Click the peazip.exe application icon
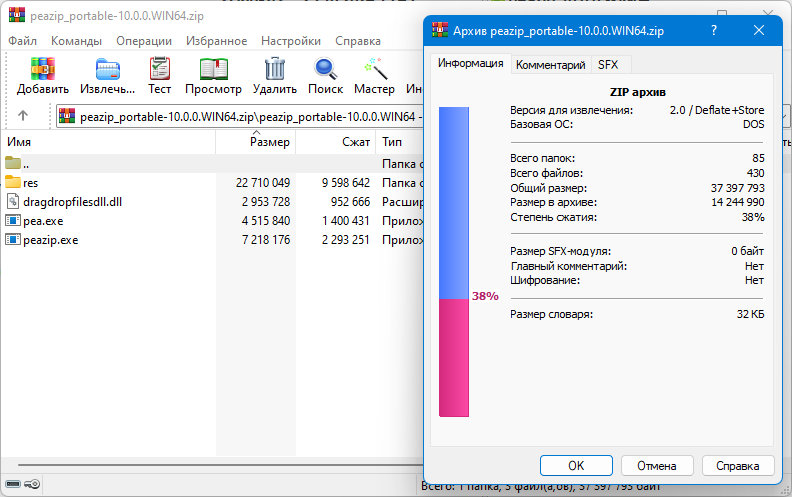The width and height of the screenshot is (792, 497). click(x=13, y=239)
